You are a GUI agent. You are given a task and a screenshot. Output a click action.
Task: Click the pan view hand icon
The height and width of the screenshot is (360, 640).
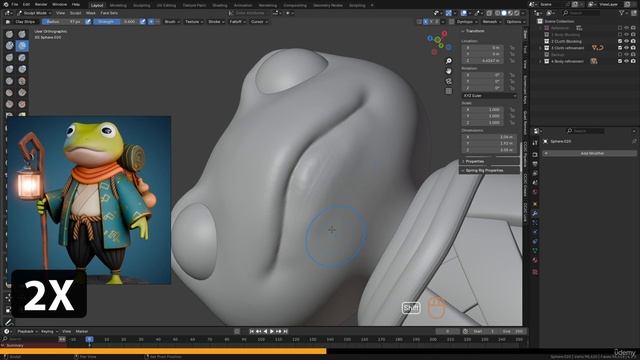(x=449, y=71)
